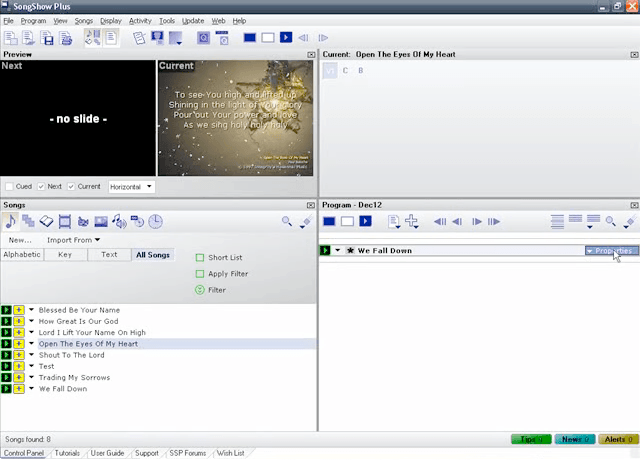
Task: Play We Fall Down in the Program panel
Action: [x=325, y=250]
